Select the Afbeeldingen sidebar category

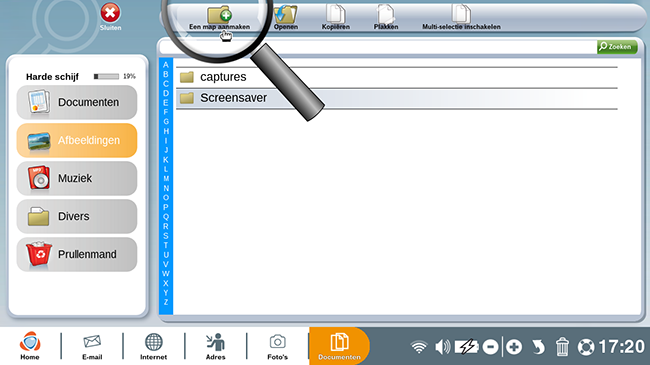[77, 140]
